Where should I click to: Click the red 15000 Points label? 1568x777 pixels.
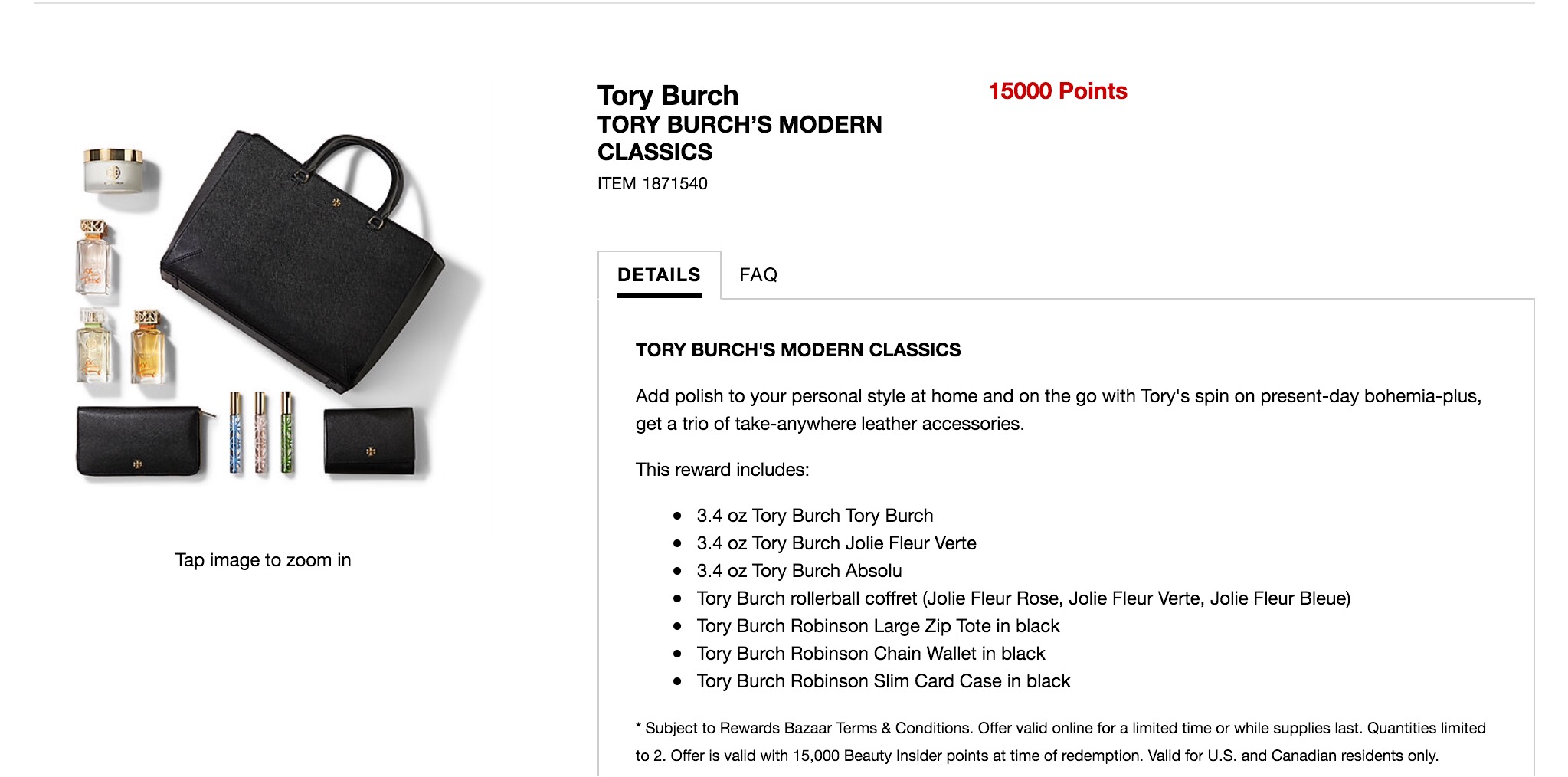coord(1057,91)
